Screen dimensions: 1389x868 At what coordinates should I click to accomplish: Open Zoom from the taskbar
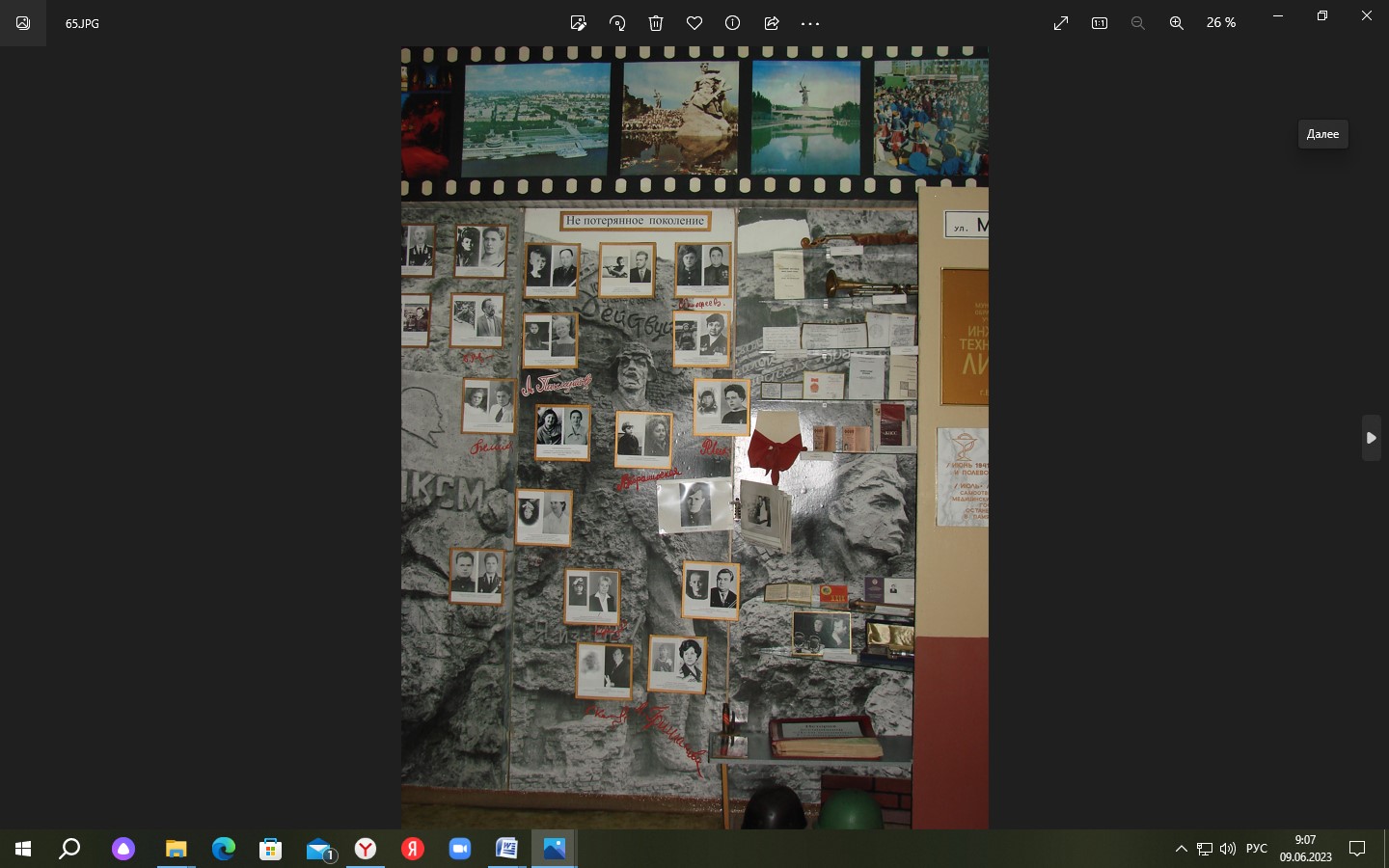[x=459, y=849]
